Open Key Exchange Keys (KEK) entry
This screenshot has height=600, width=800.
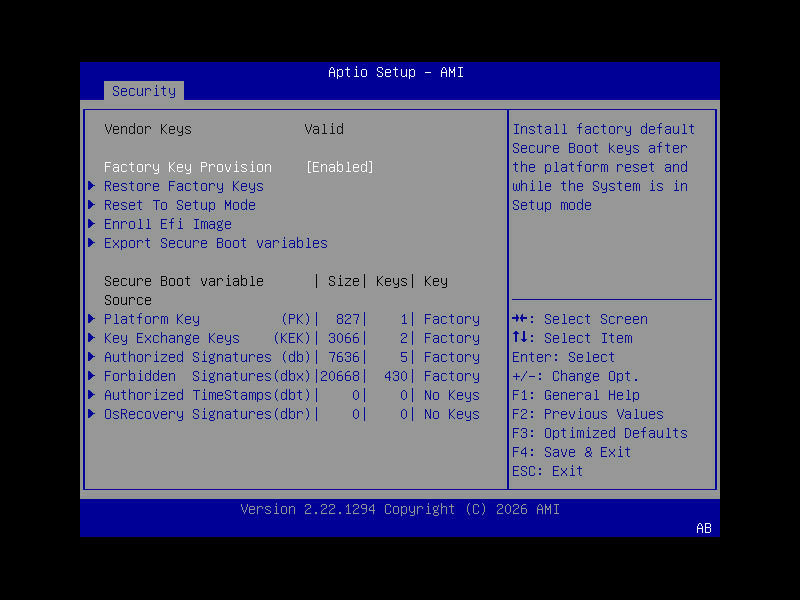pos(292,338)
